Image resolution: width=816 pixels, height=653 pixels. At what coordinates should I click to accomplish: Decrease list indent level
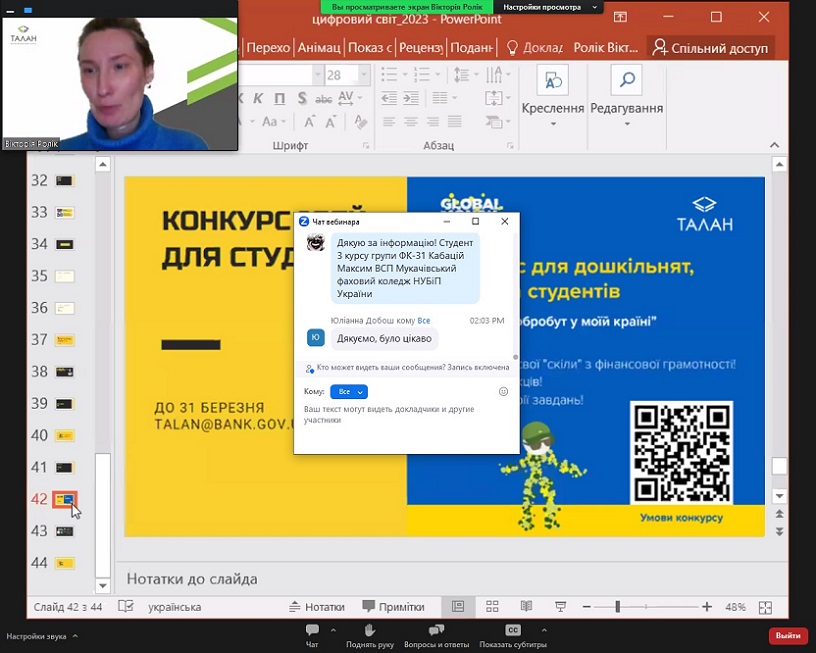(x=389, y=98)
